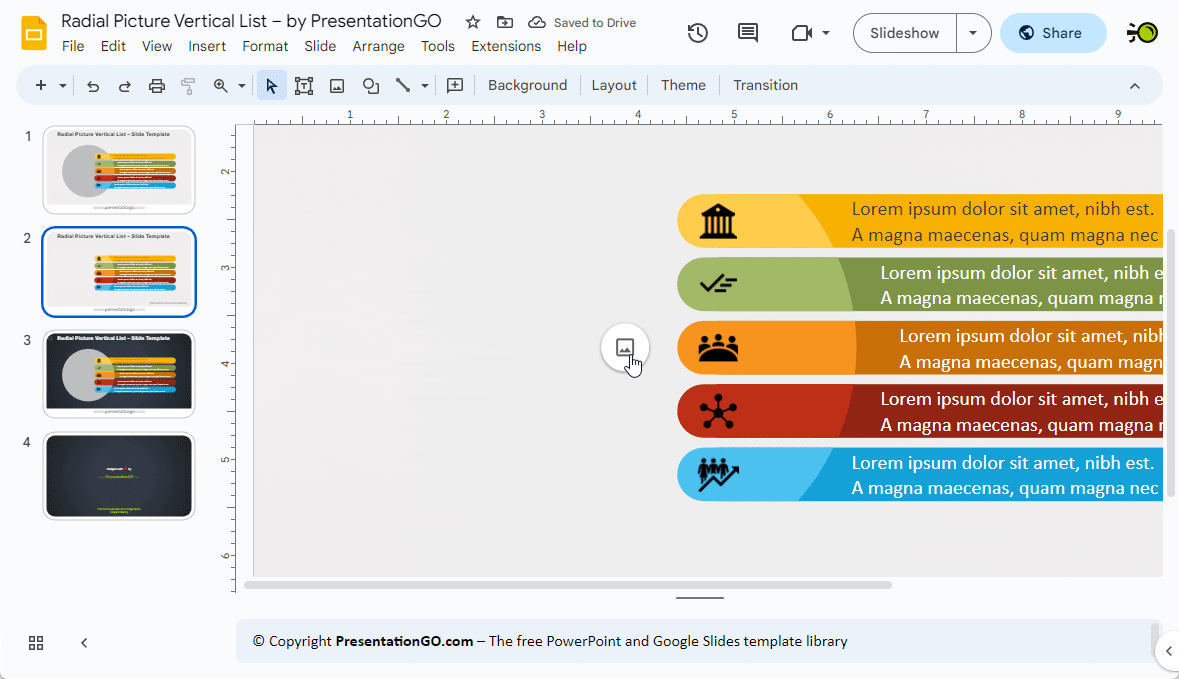The image size is (1179, 679).
Task: Hide the menus with the chevron
Action: point(1135,86)
